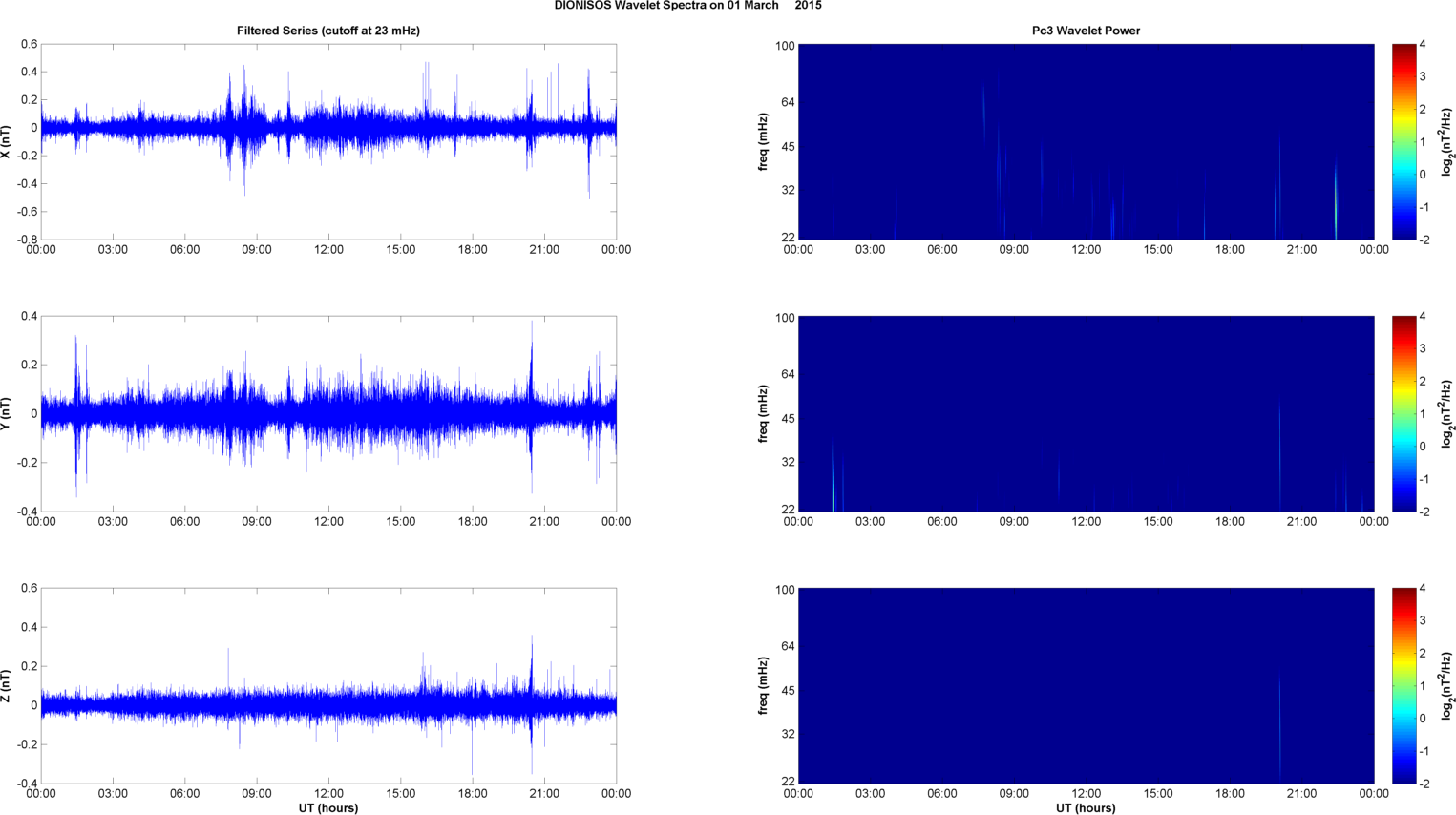
Task: Click the 'X (nT)' axis label
Action: (7, 141)
